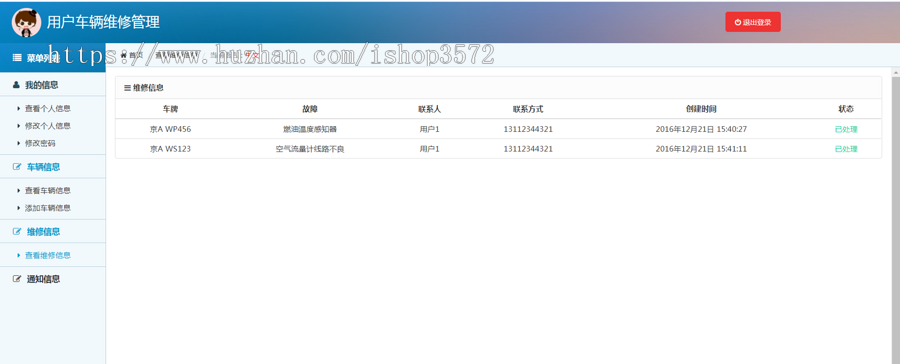Open 查看维修信息 menu item

pos(48,255)
